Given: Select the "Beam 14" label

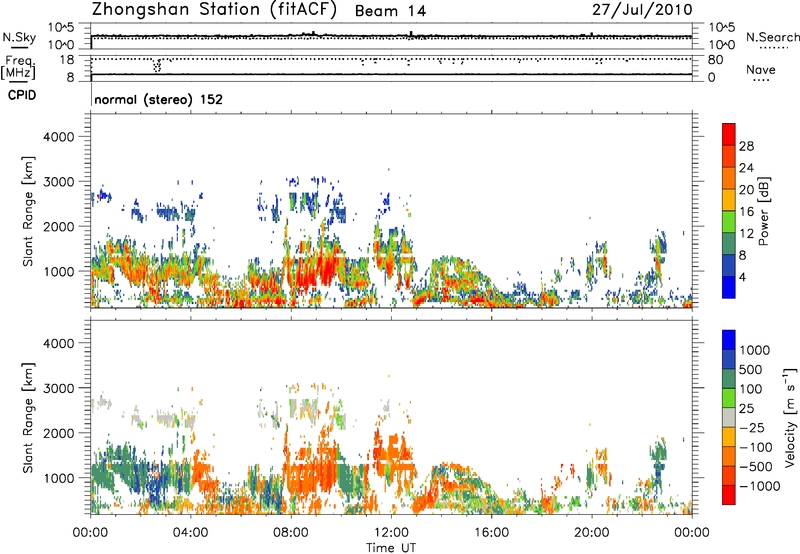Looking at the screenshot, I should point(390,11).
